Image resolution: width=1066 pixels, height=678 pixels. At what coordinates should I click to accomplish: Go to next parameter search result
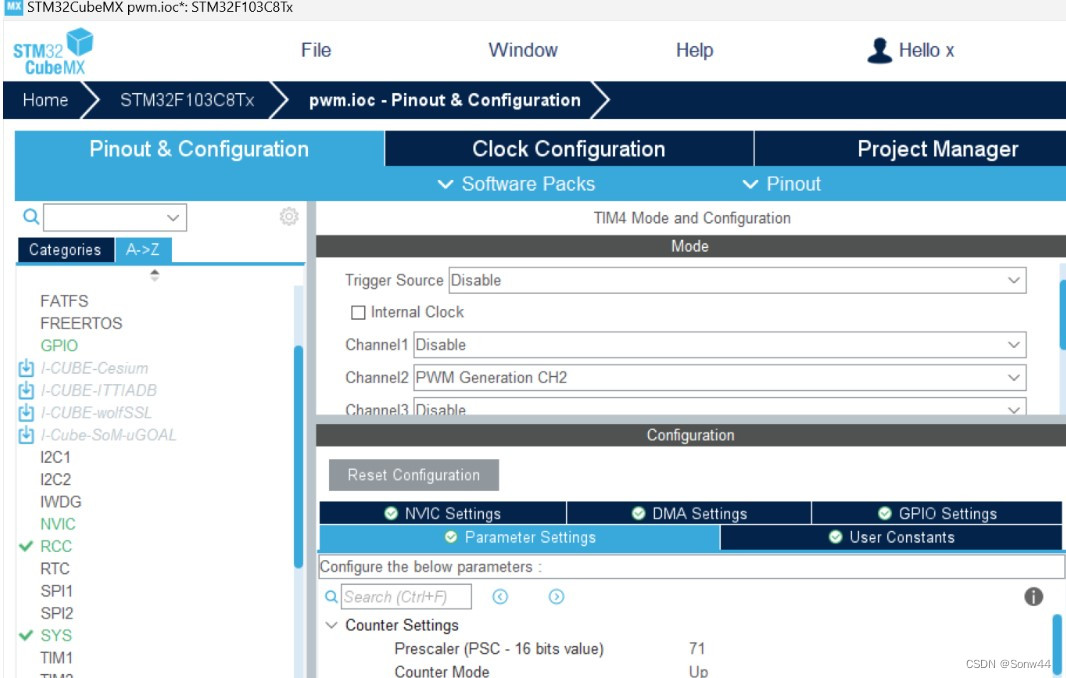coord(556,596)
